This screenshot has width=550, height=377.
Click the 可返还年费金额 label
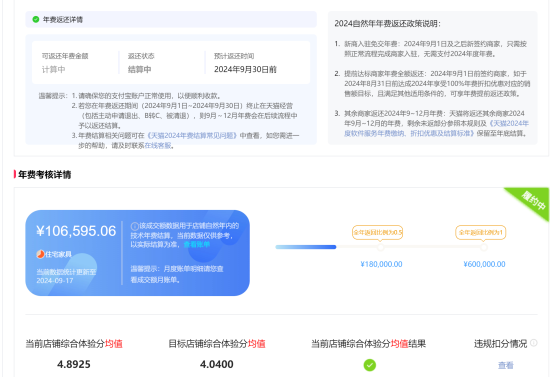pos(65,56)
